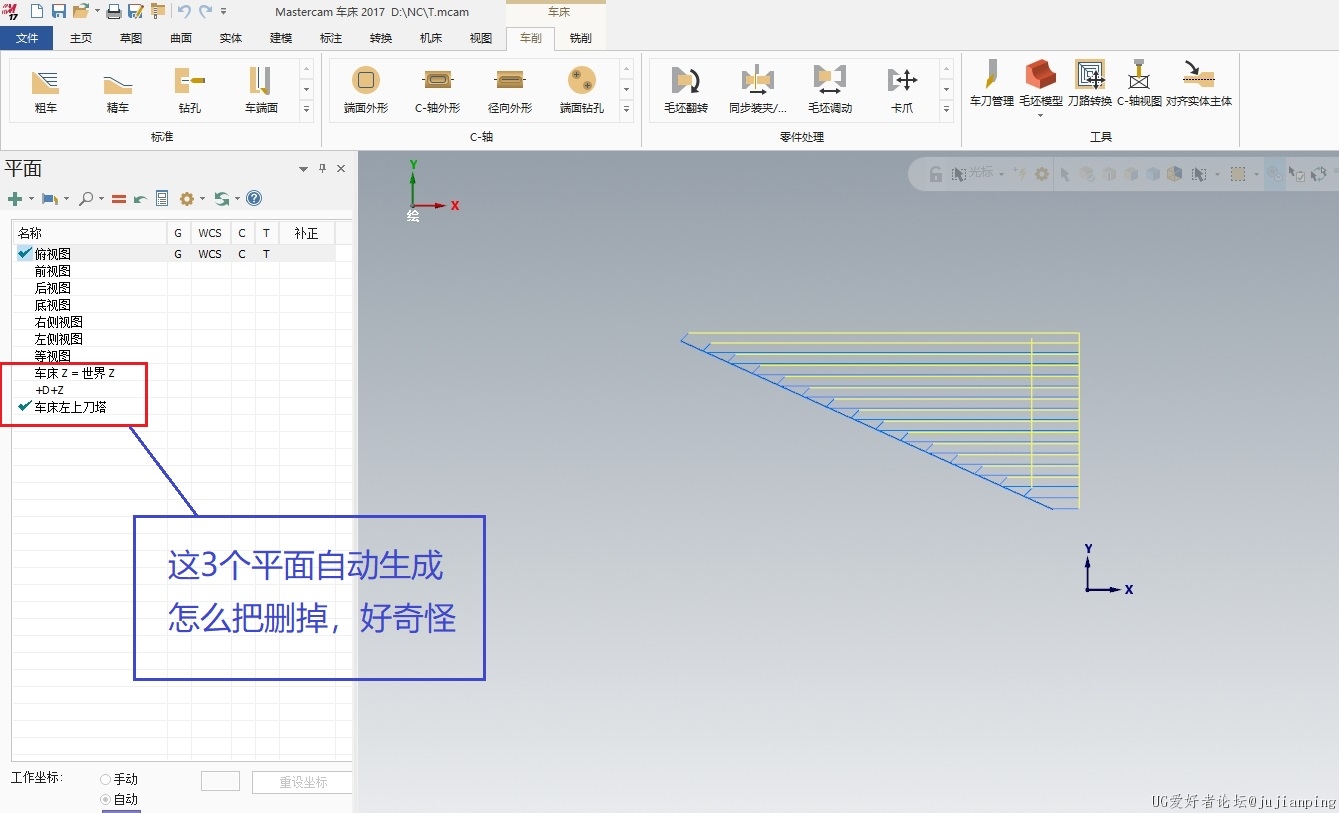Expand the C-轴 gallery more arrow

(x=626, y=108)
